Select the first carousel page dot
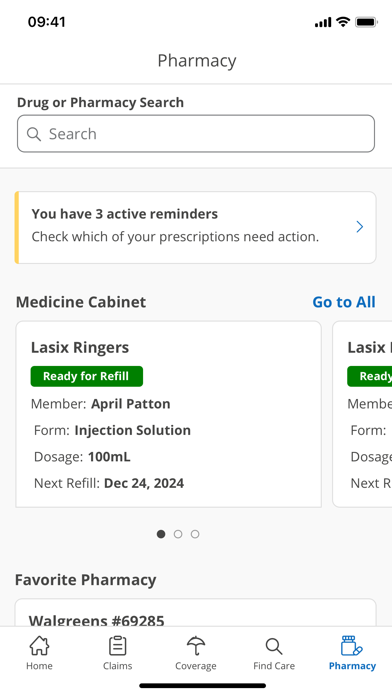392x696 pixels. coord(161,534)
